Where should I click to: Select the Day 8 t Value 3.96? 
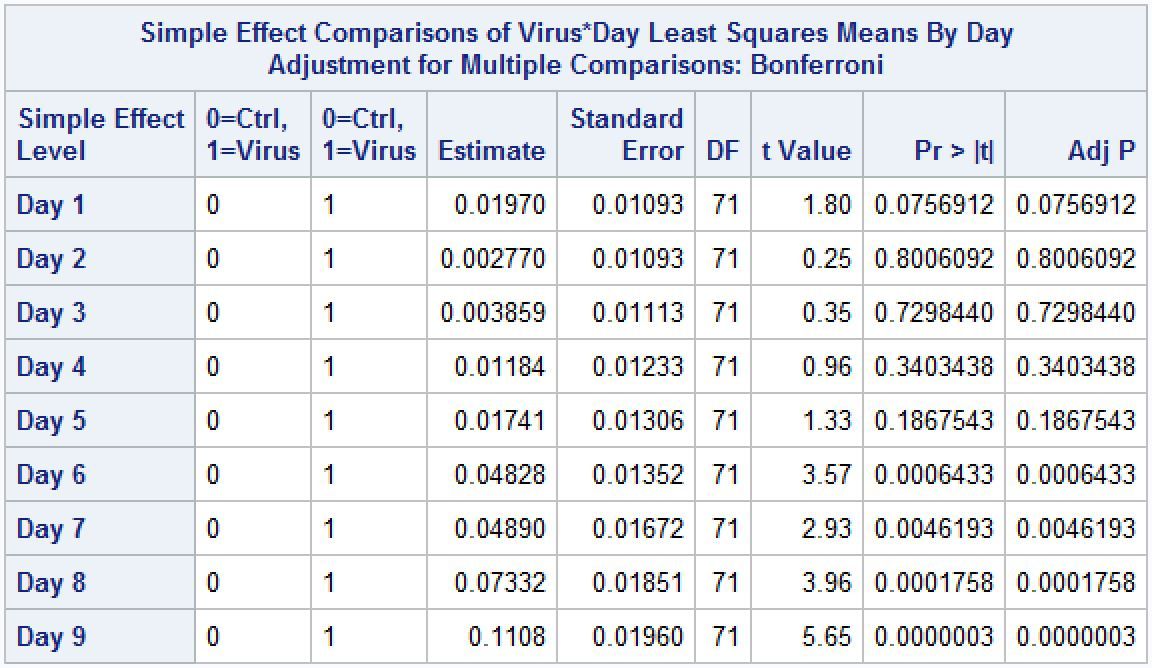tap(826, 583)
